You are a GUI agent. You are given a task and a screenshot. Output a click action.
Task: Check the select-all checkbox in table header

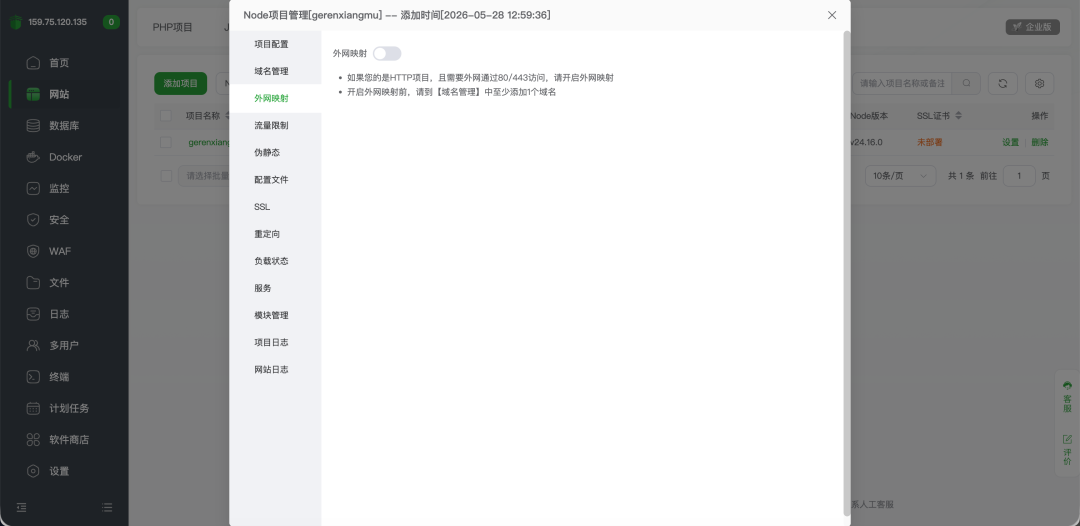point(166,116)
